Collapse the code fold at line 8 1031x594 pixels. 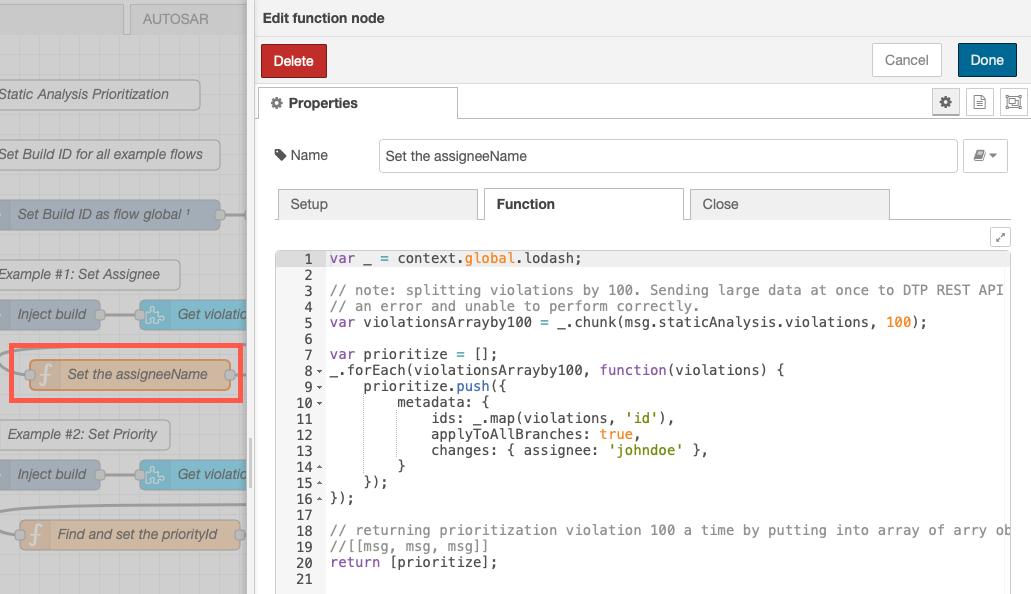pos(320,371)
